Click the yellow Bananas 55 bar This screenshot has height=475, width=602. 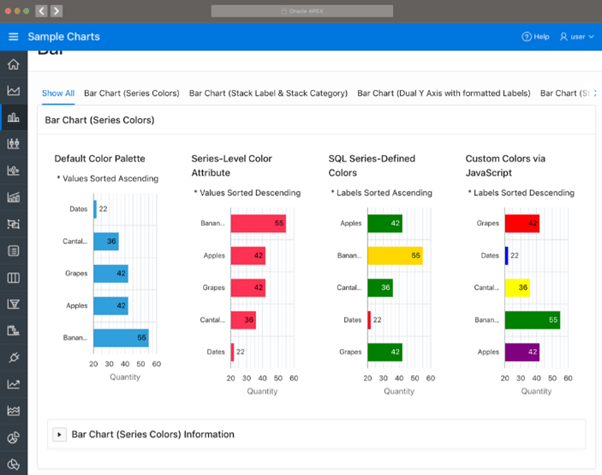395,256
